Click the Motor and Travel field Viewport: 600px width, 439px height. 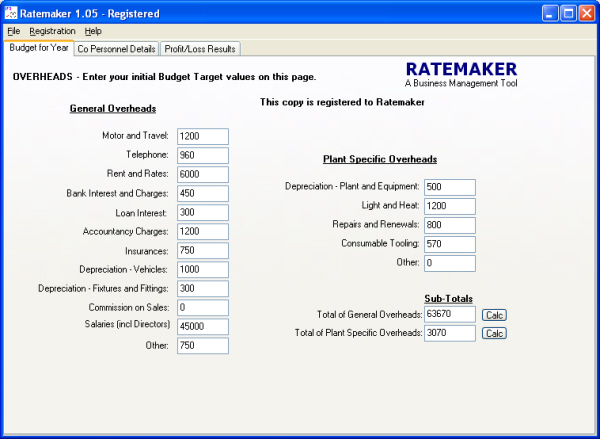click(203, 136)
